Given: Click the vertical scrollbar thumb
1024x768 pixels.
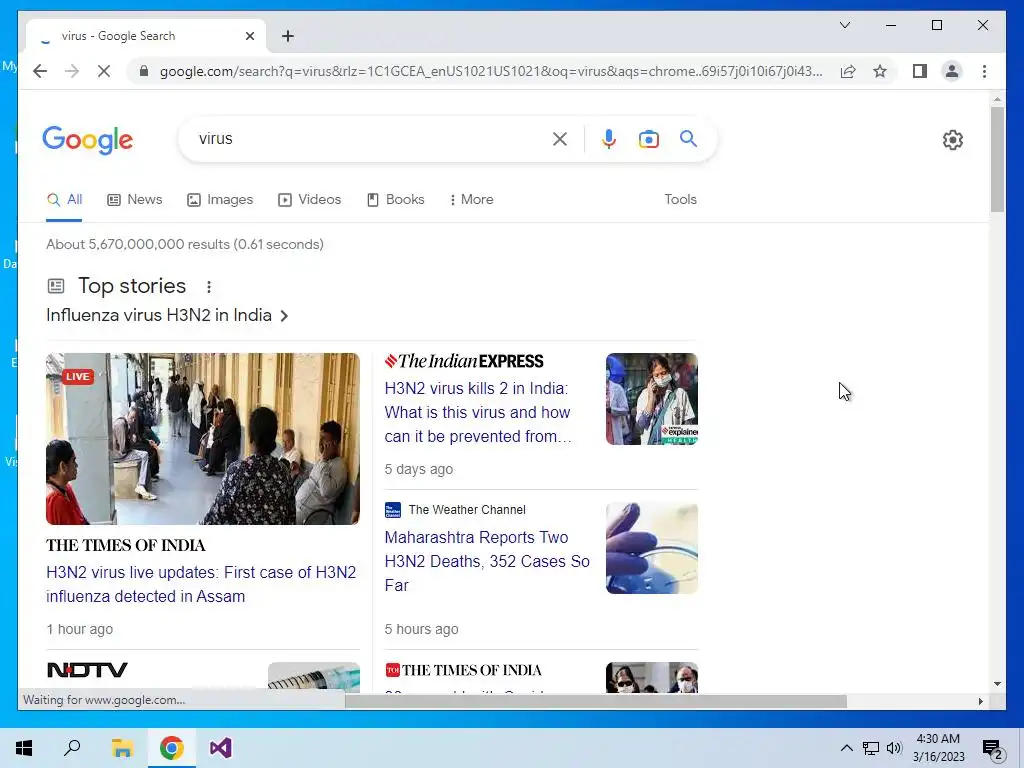Looking at the screenshot, I should [997, 159].
